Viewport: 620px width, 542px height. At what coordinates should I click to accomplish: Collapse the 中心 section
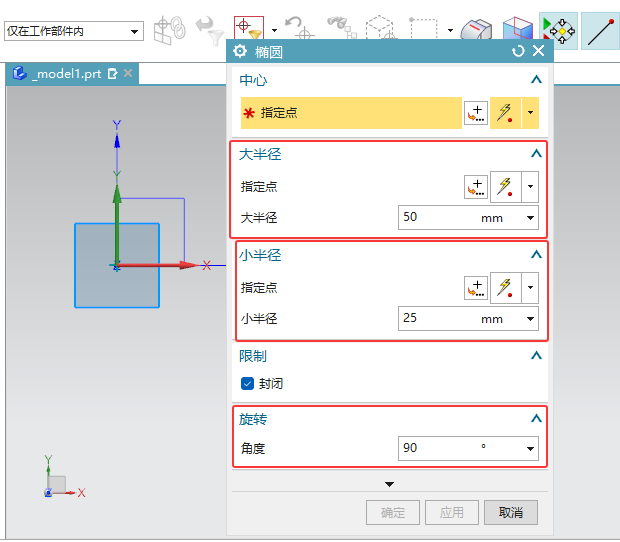pos(536,80)
